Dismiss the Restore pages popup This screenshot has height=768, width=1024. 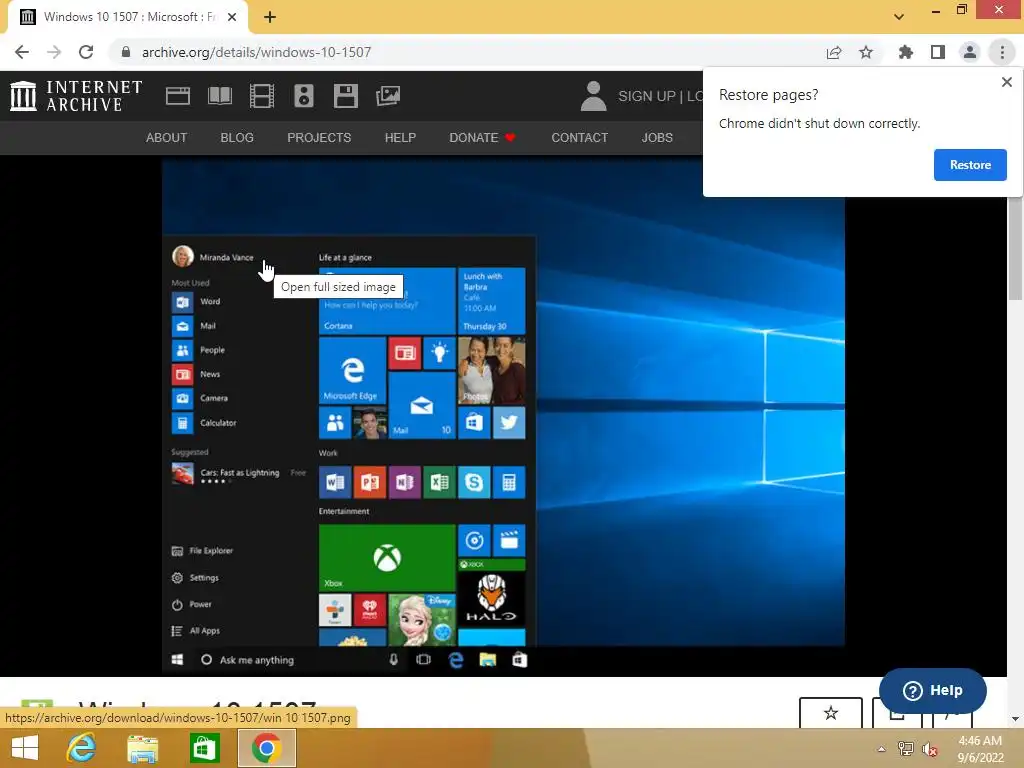click(1006, 82)
